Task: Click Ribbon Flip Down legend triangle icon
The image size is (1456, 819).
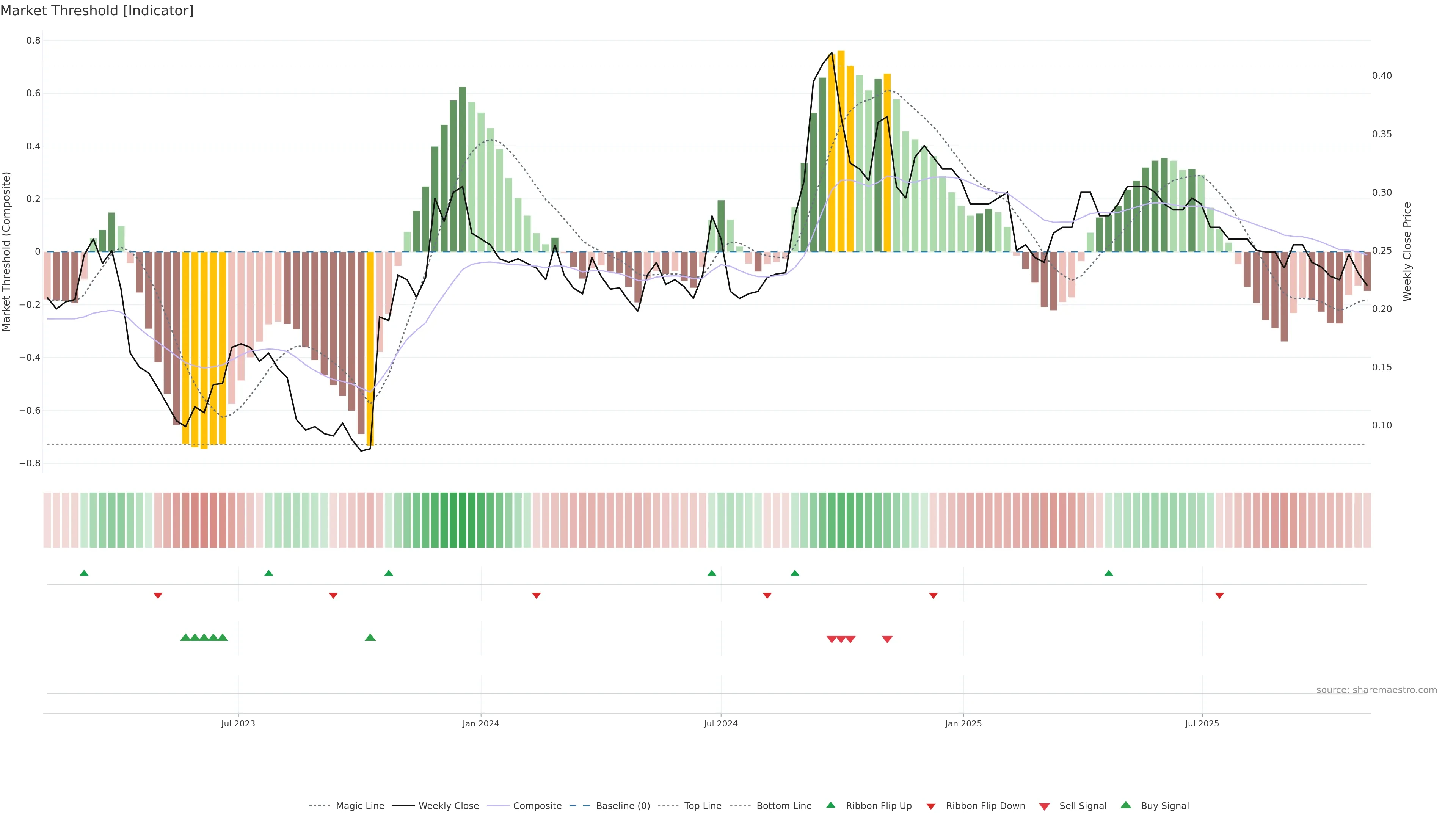Action: (x=931, y=806)
